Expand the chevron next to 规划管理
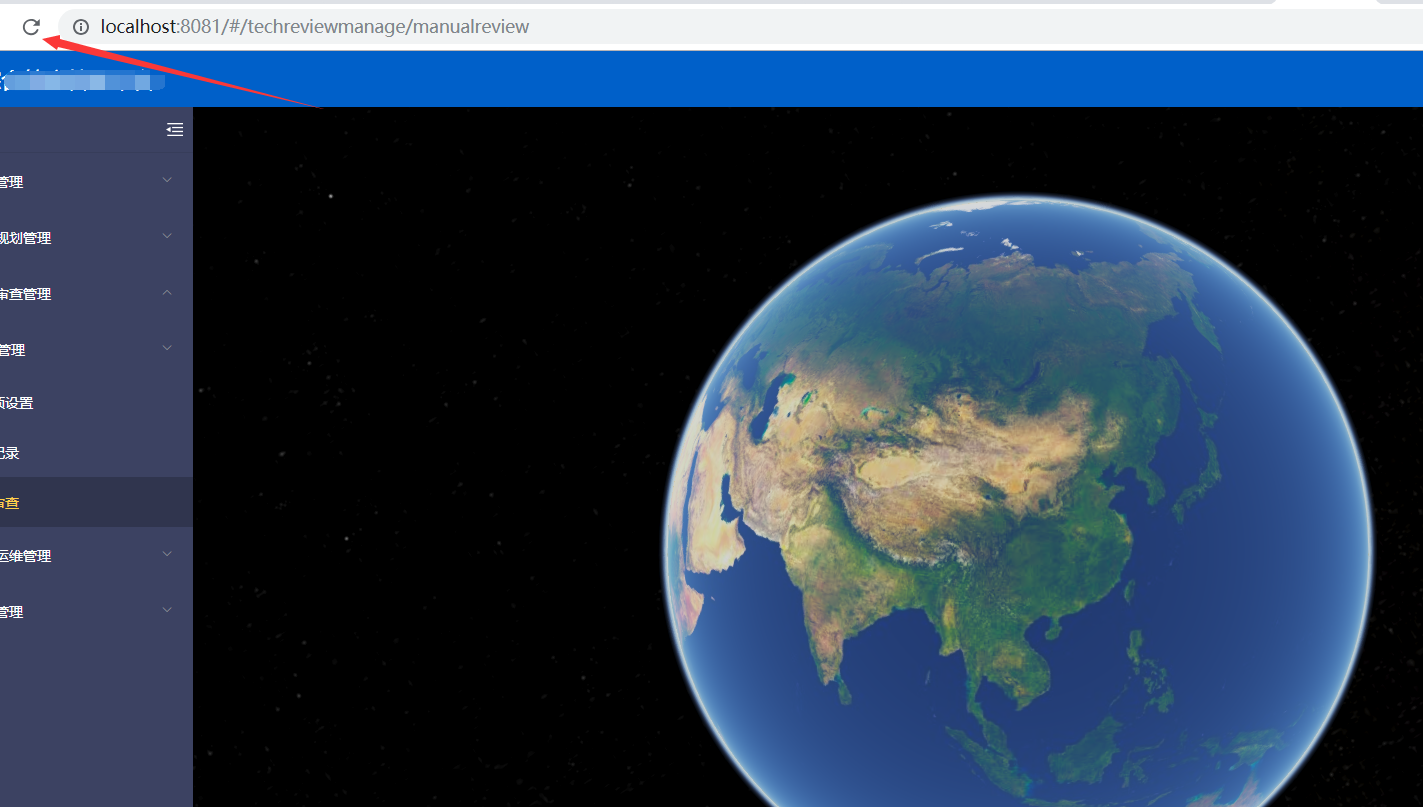 click(167, 236)
